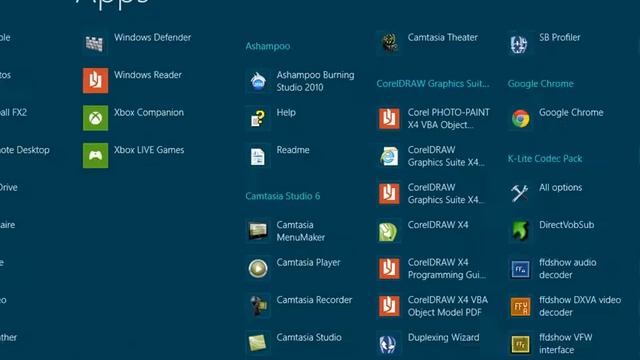The width and height of the screenshot is (640, 360).
Task: Open the Xbox LIVE Games controller icon
Action: [x=95, y=156]
